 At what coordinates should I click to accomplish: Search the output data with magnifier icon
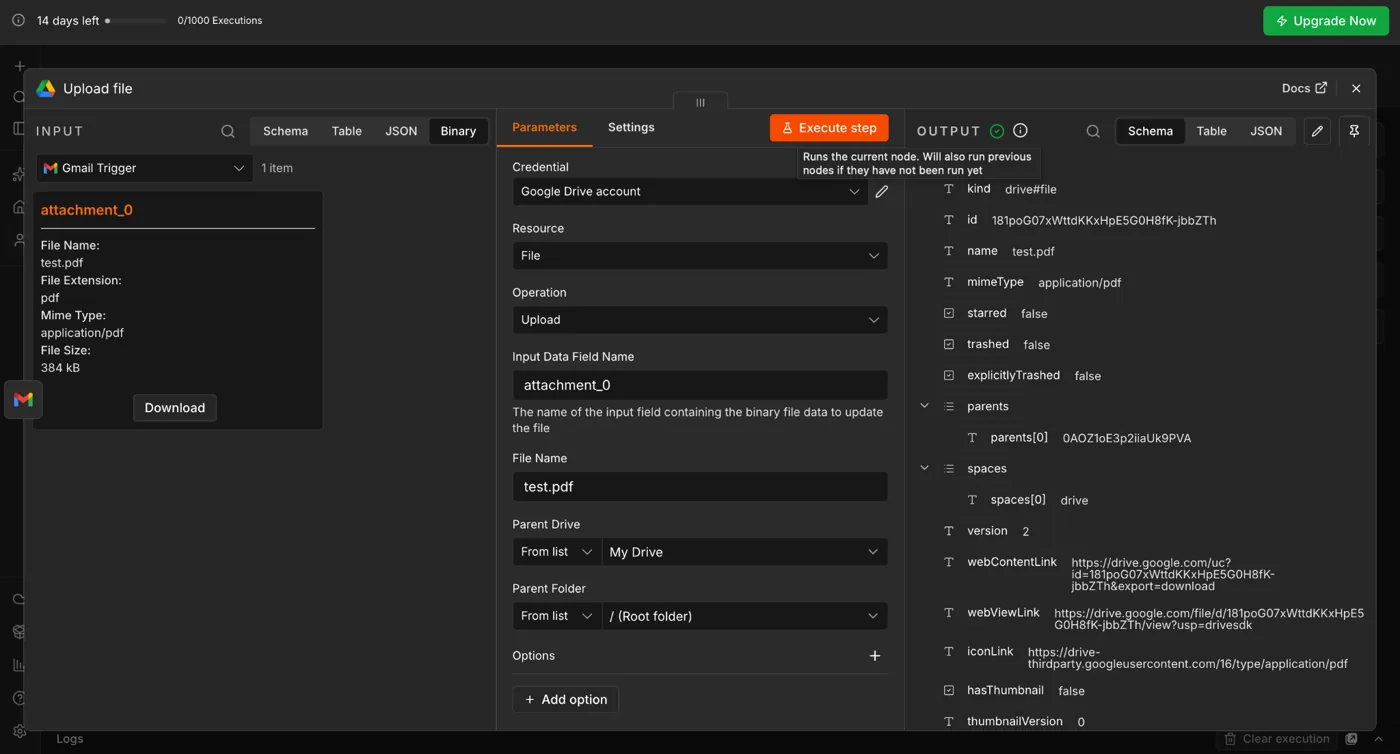(x=1093, y=131)
